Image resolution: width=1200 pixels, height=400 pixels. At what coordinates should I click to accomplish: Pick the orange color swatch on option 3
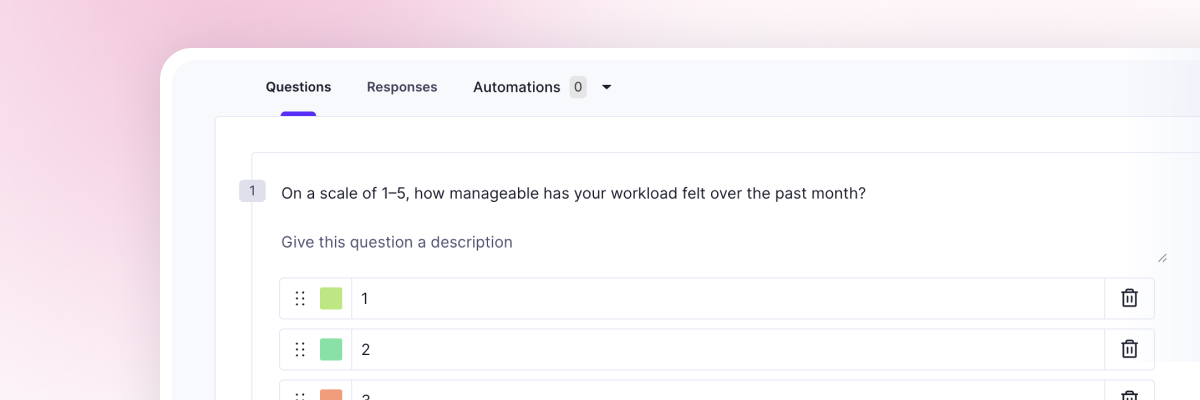pos(331,395)
